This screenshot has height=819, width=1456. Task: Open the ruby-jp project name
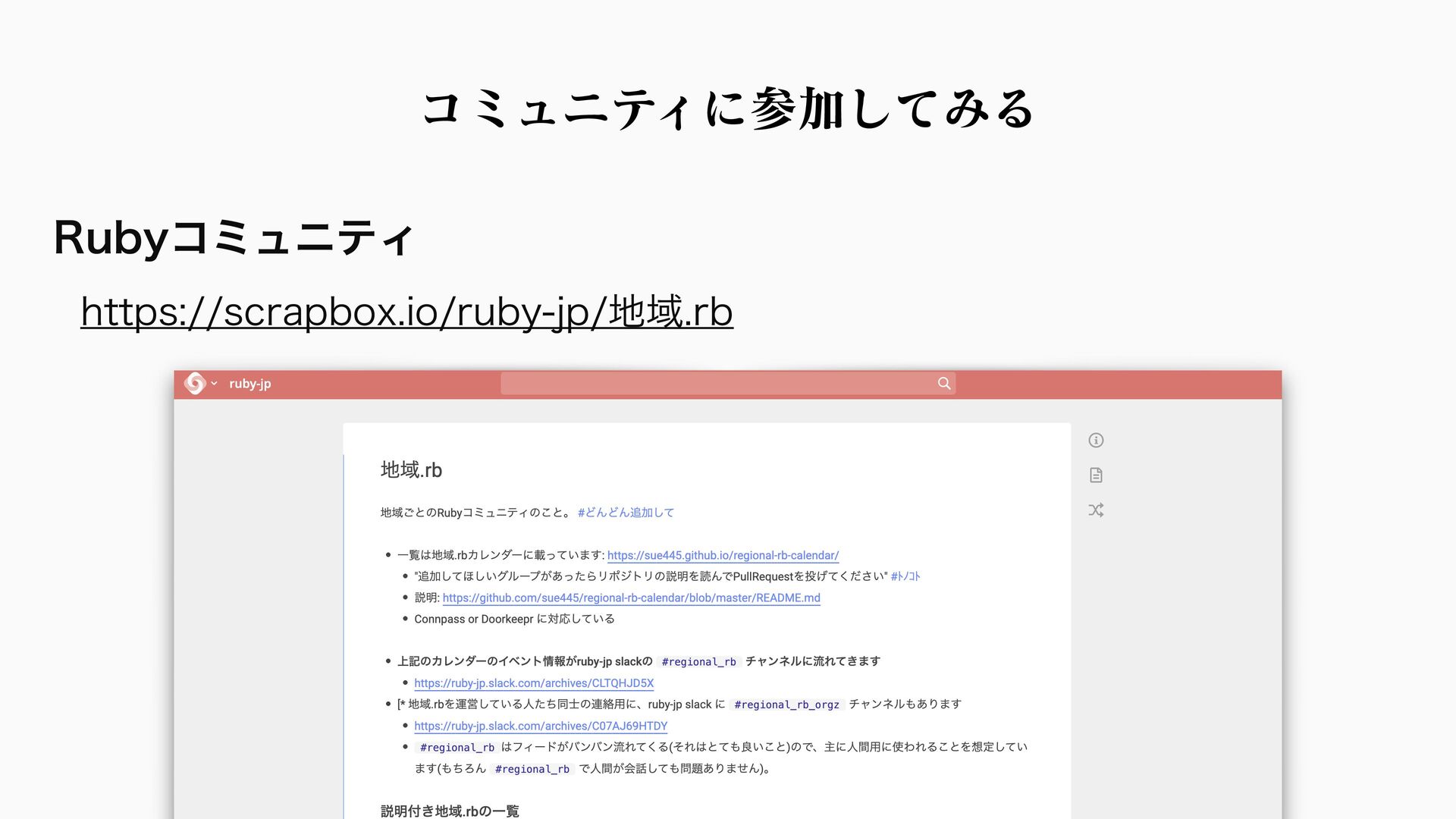pyautogui.click(x=249, y=384)
